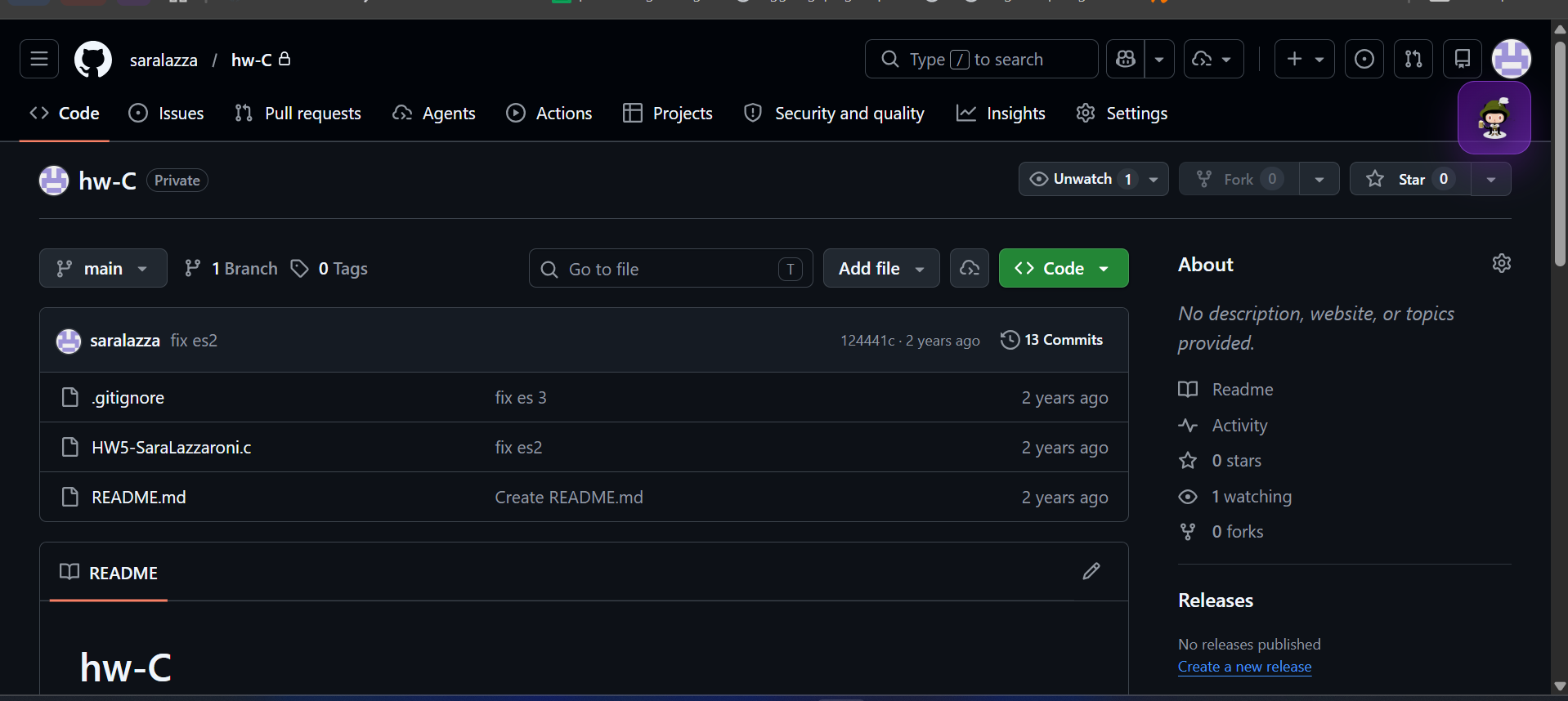Toggle Unwatch for this repository
Viewport: 1568px width, 701px height.
pyautogui.click(x=1083, y=179)
